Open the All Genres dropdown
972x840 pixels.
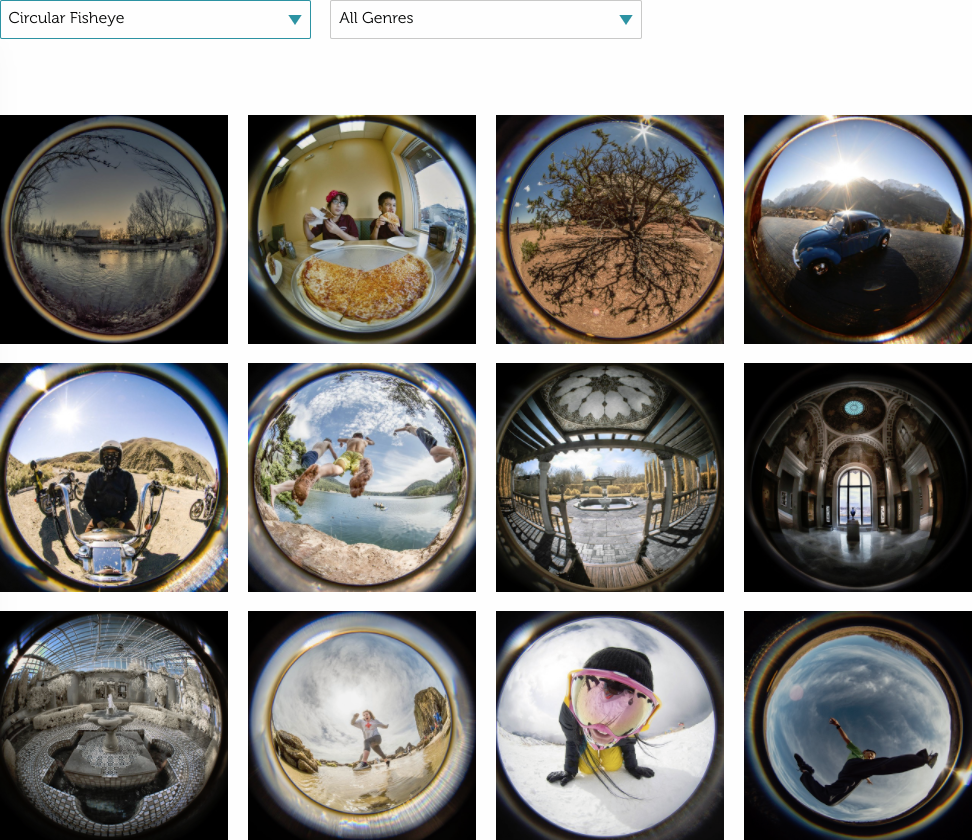[485, 19]
